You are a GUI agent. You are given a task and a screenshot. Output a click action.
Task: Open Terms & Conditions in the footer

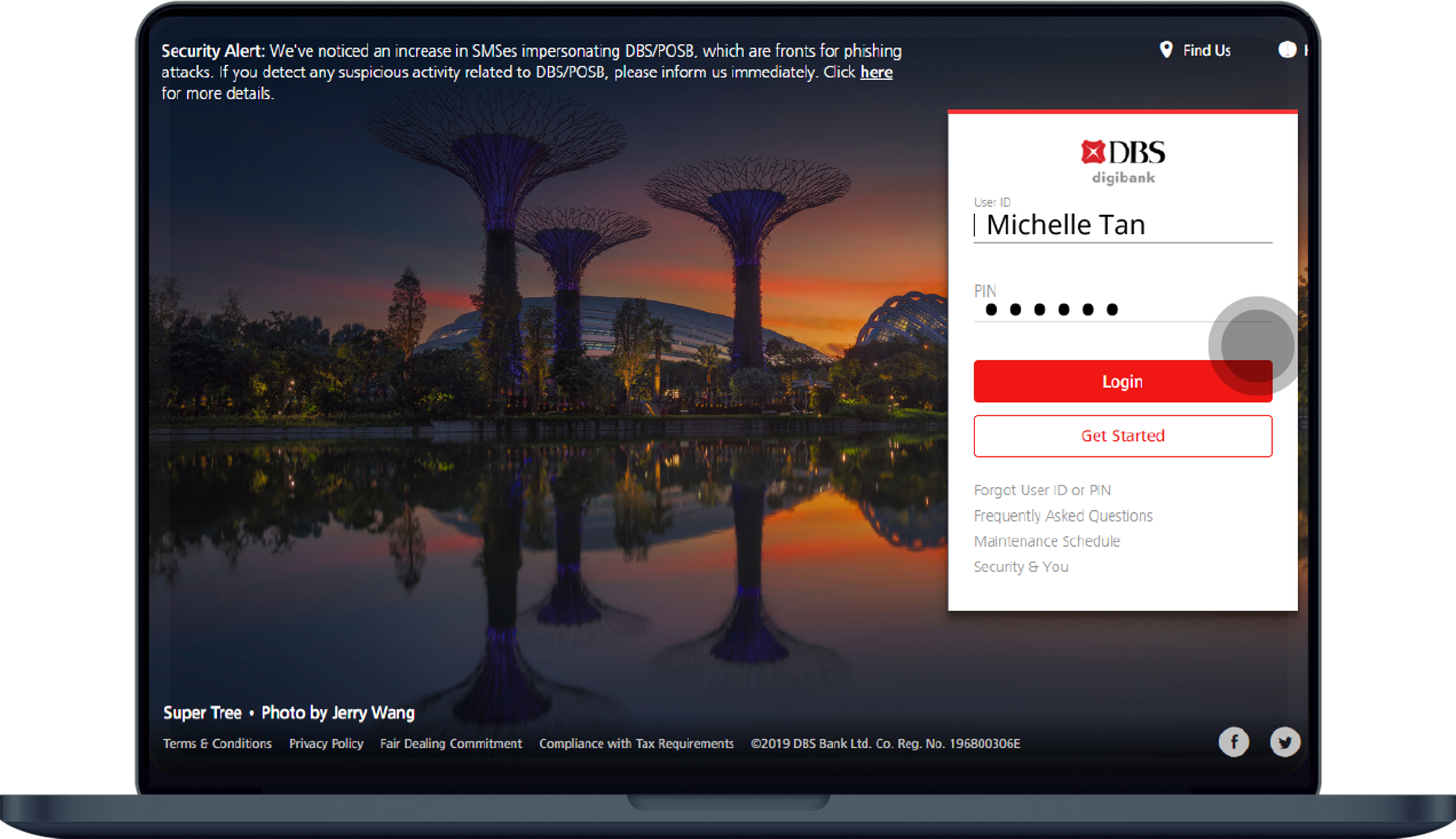tap(217, 744)
